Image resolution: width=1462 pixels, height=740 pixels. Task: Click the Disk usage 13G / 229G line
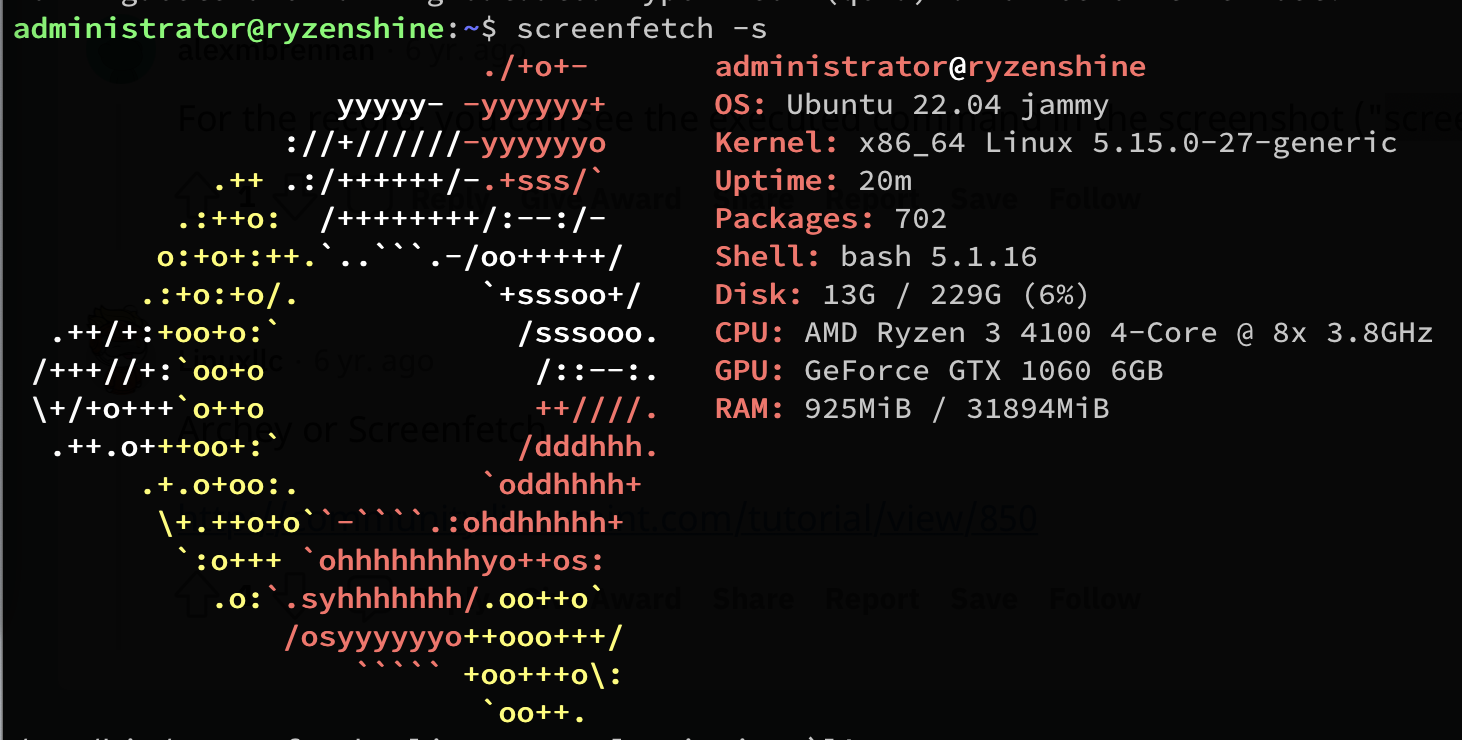tap(901, 295)
